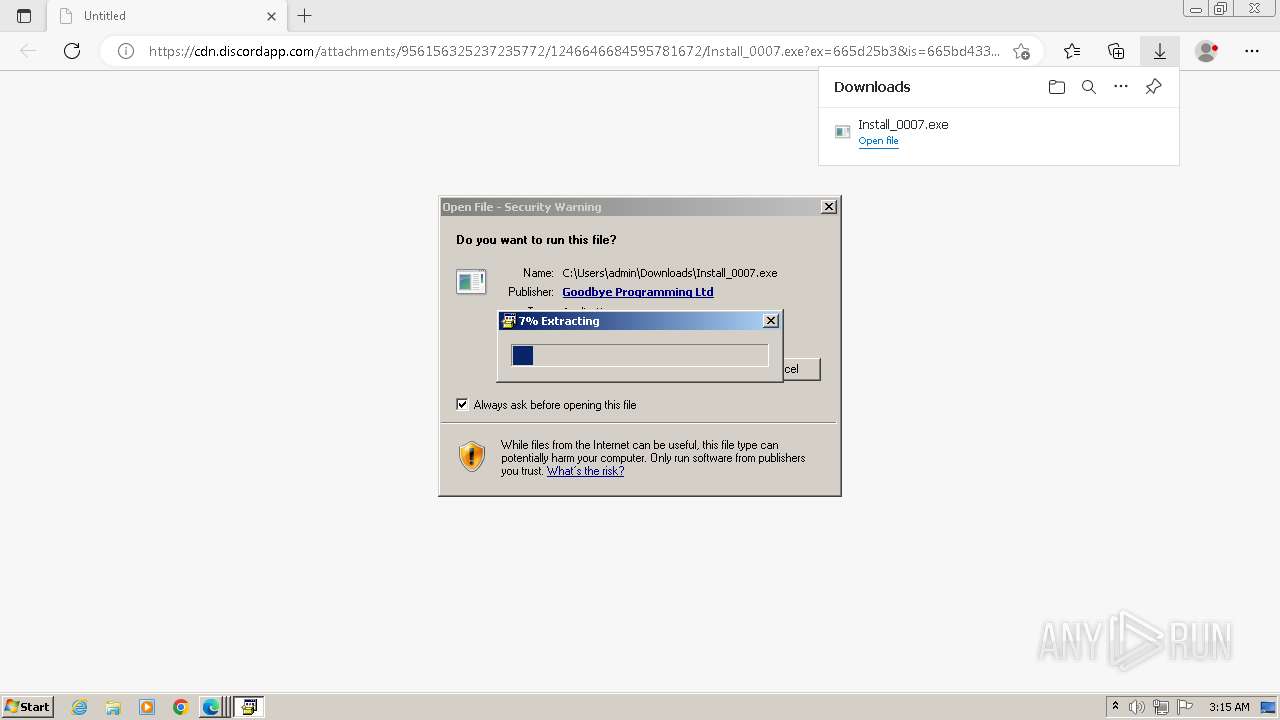Open the tab actions menu icon
The width and height of the screenshot is (1280, 720).
tap(24, 16)
